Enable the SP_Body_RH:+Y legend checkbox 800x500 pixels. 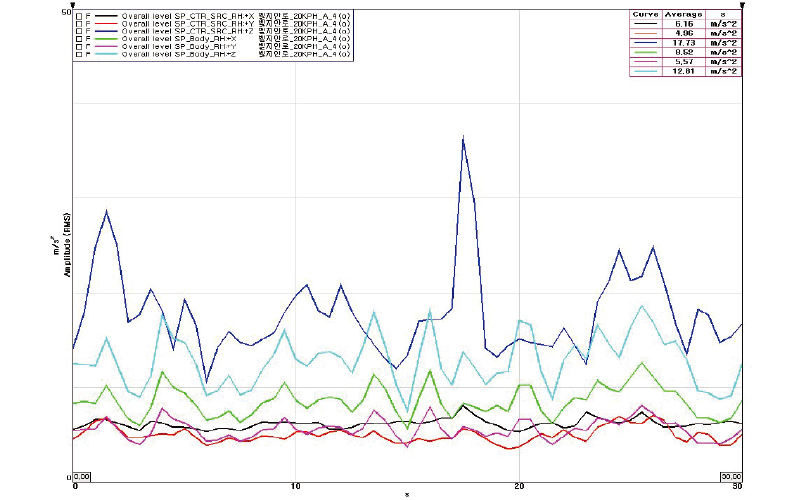click(x=79, y=47)
